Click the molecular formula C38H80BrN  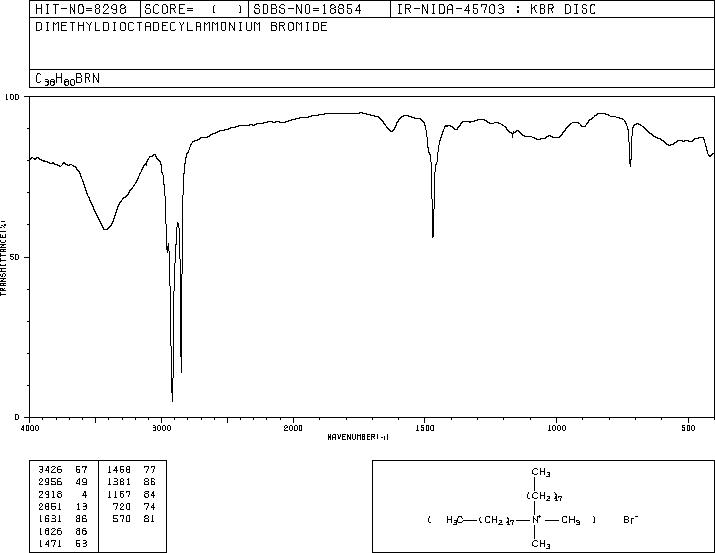[67, 79]
